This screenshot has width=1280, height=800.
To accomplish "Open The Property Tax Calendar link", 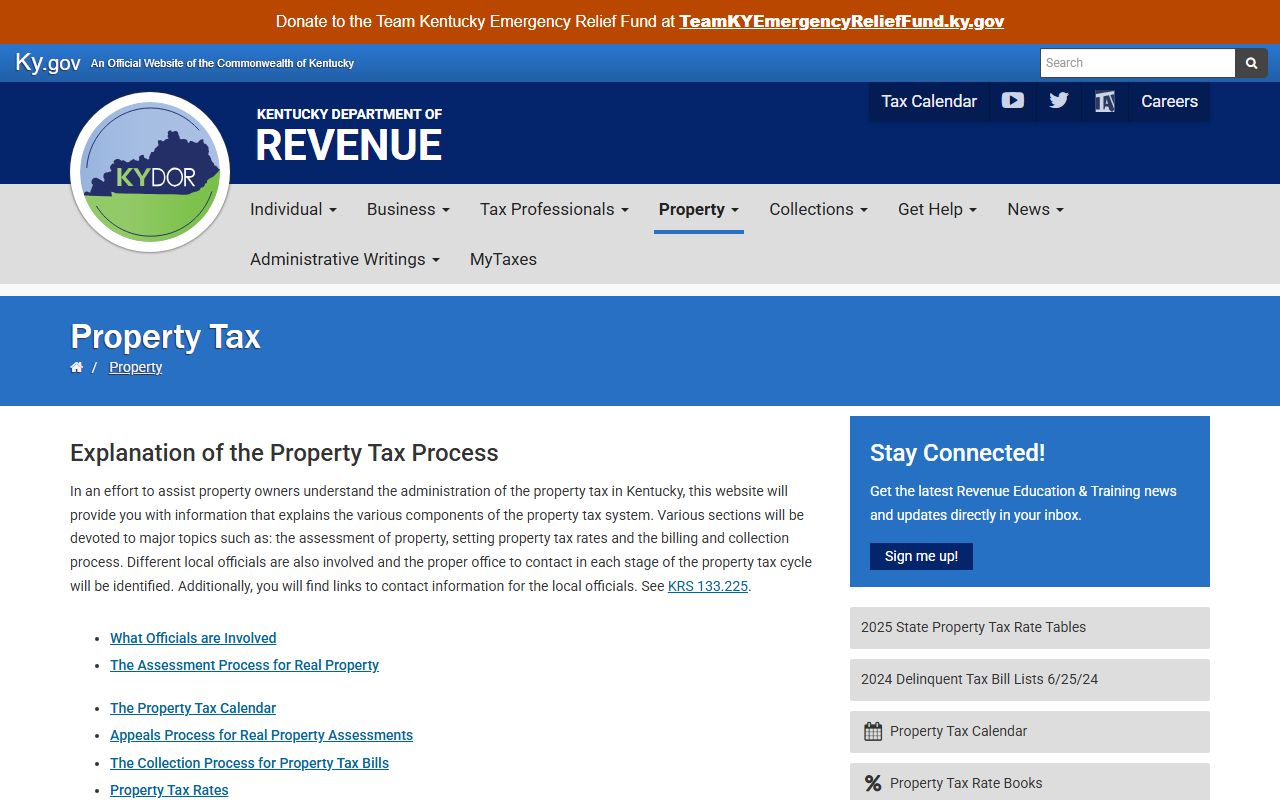I will click(x=193, y=708).
